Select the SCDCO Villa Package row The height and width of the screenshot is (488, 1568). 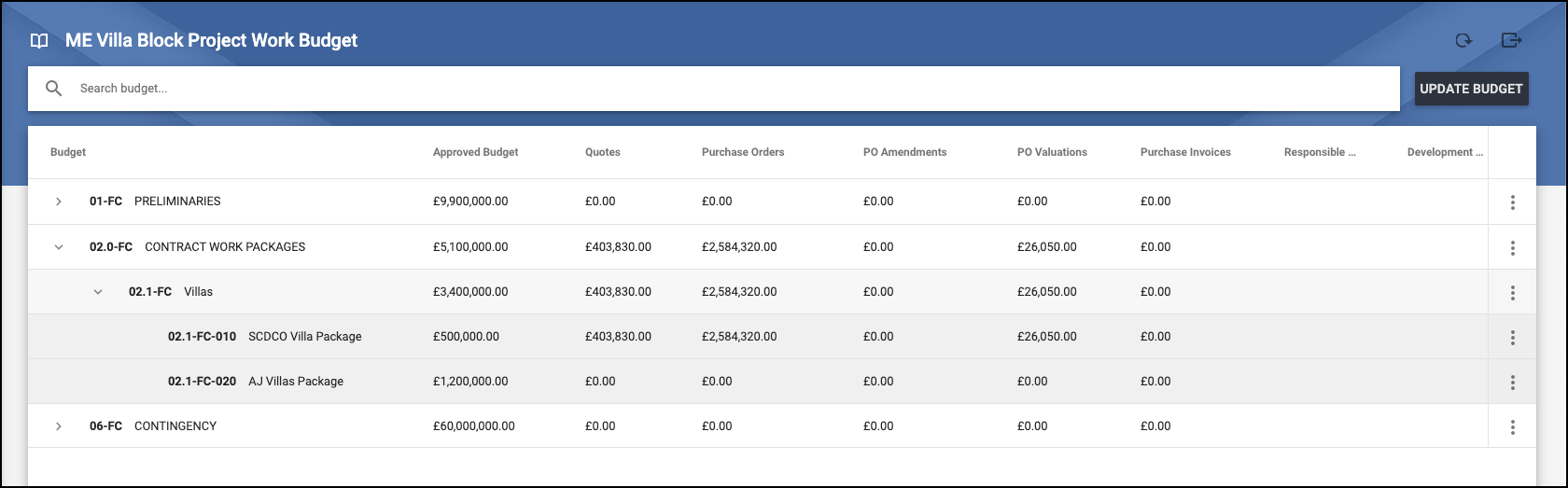(304, 337)
